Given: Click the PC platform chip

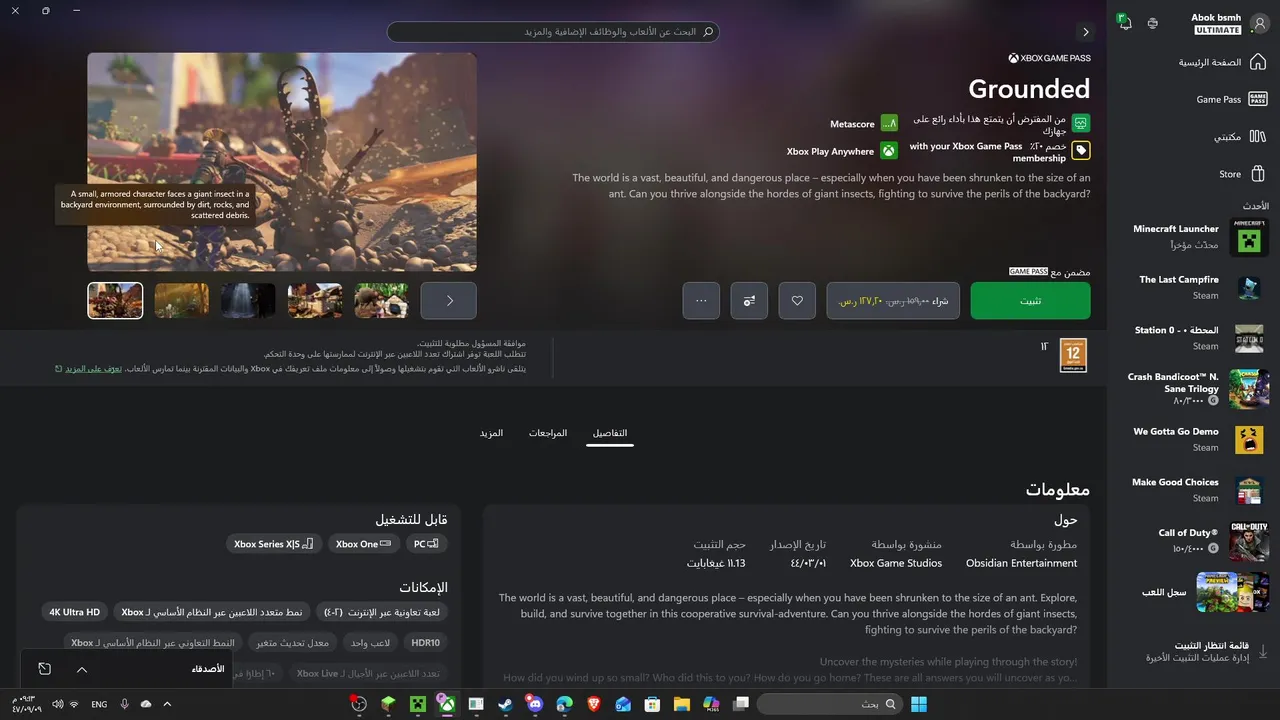Looking at the screenshot, I should pyautogui.click(x=426, y=544).
